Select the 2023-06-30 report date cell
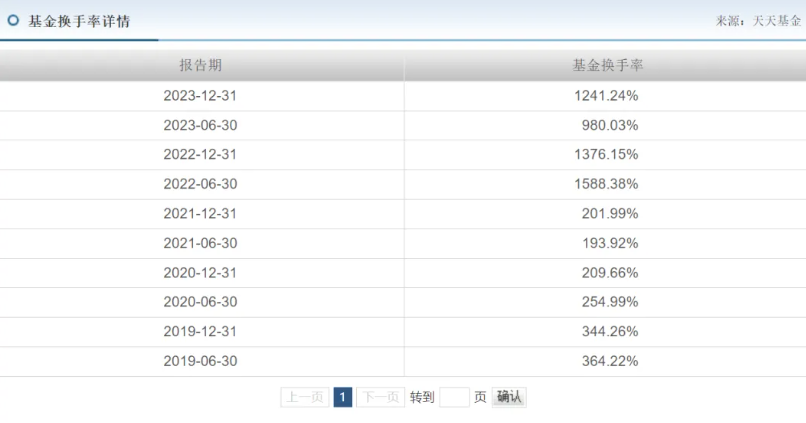This screenshot has width=806, height=423. (x=200, y=125)
